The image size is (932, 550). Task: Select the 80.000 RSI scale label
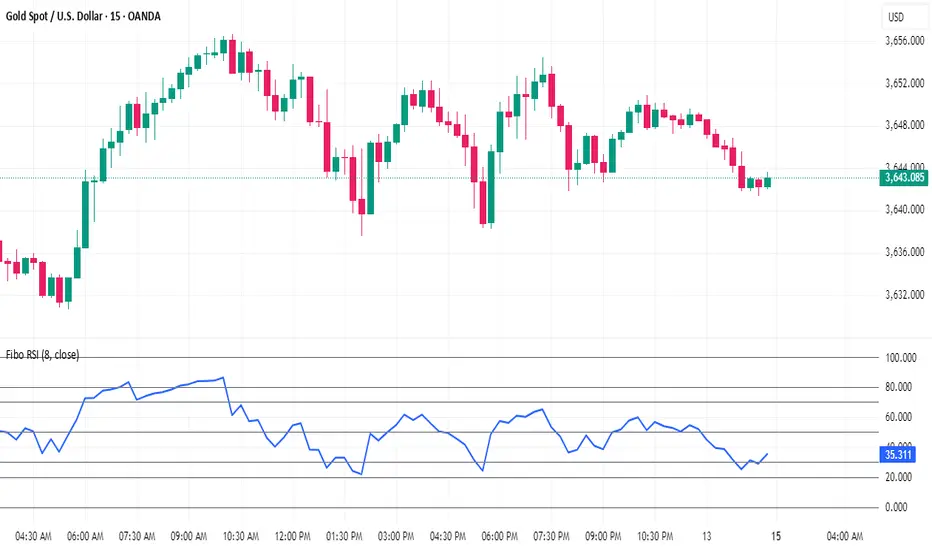click(x=901, y=387)
